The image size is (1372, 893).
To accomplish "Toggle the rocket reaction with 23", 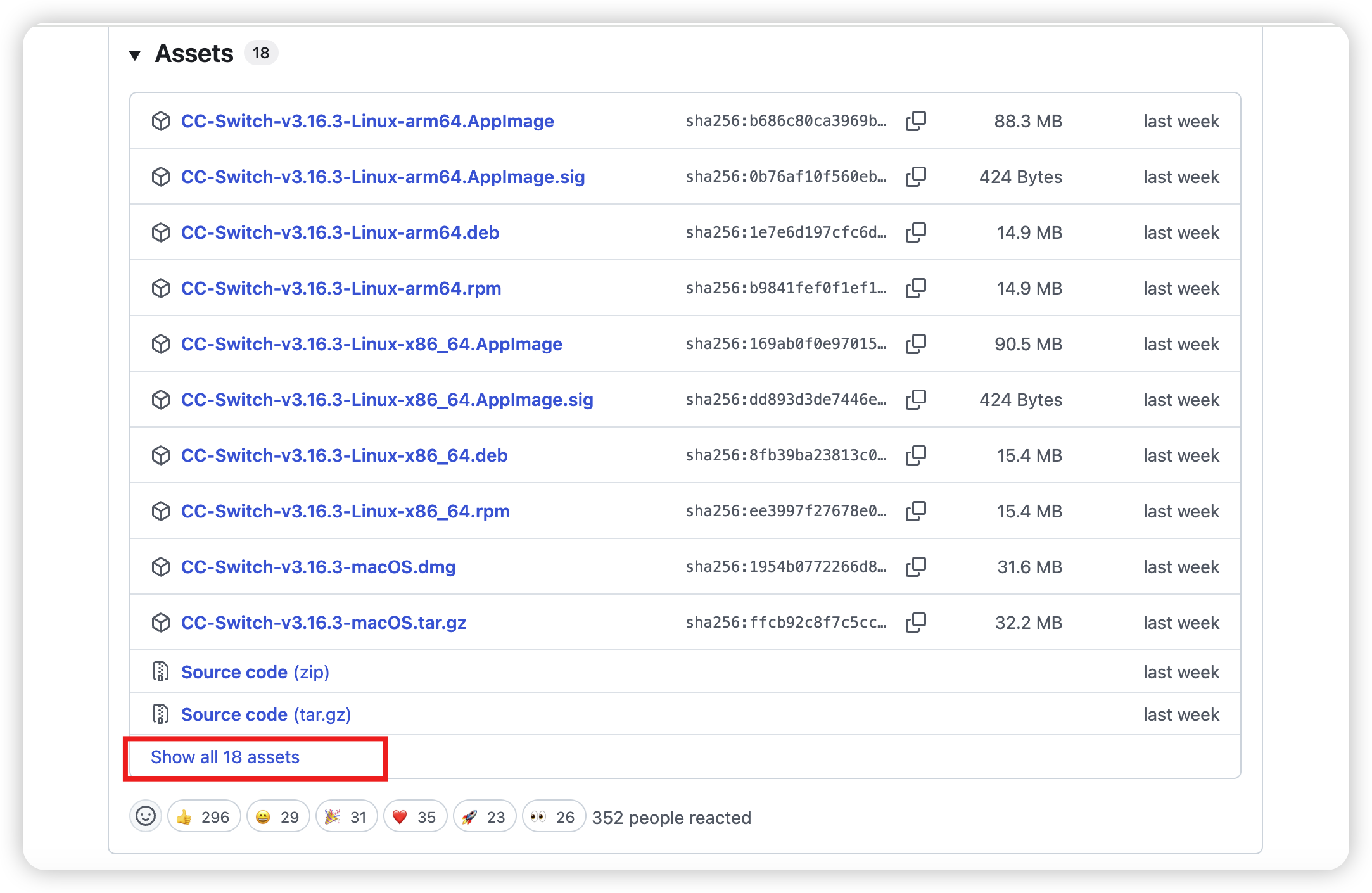I will click(x=485, y=817).
